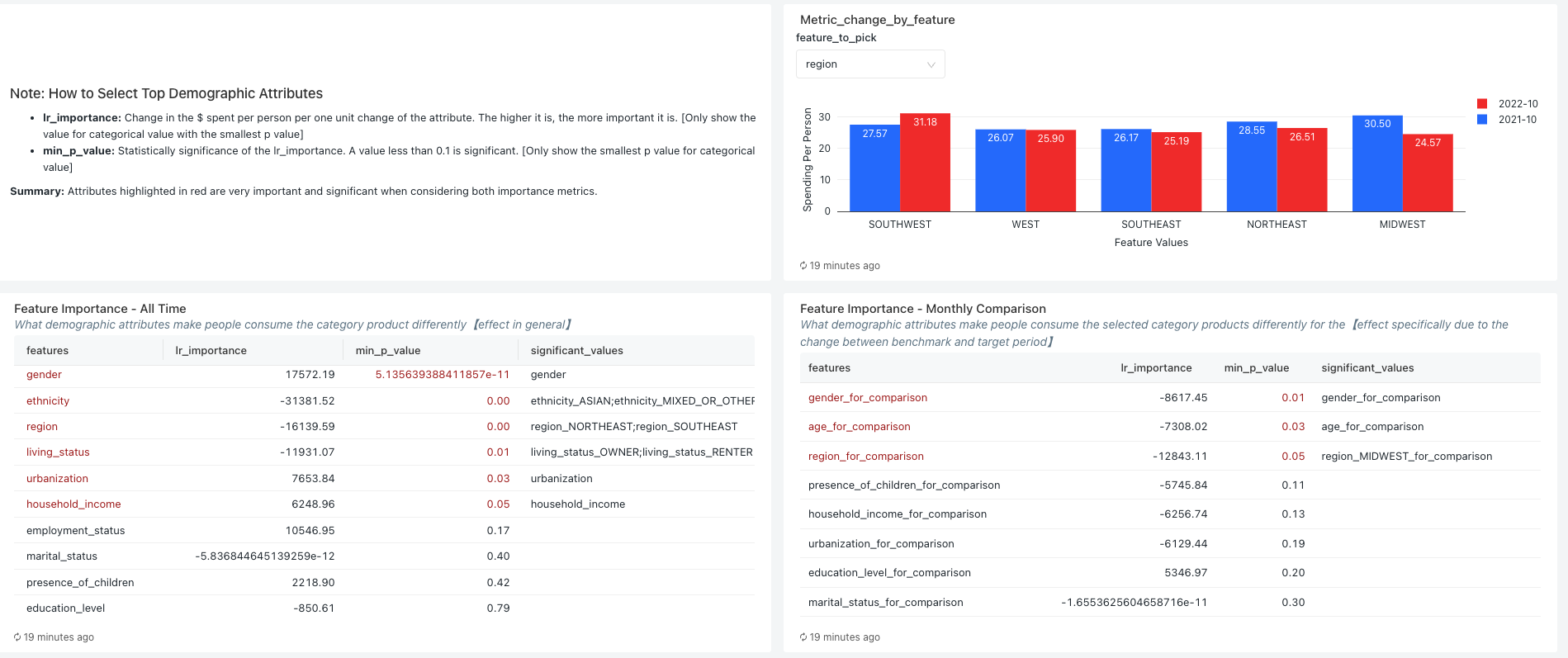This screenshot has width=1568, height=658.
Task: Click the region_for_comparison feature
Action: coord(865,457)
